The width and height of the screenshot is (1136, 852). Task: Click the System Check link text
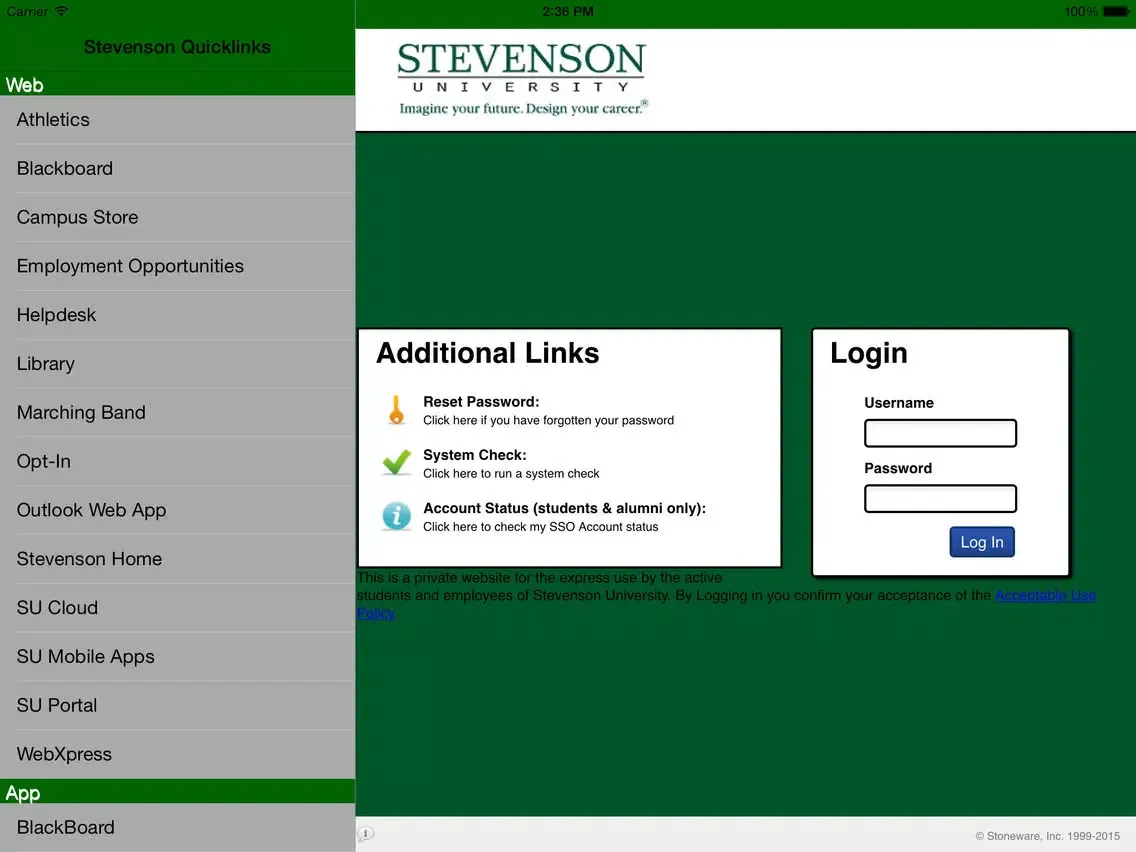pos(475,455)
